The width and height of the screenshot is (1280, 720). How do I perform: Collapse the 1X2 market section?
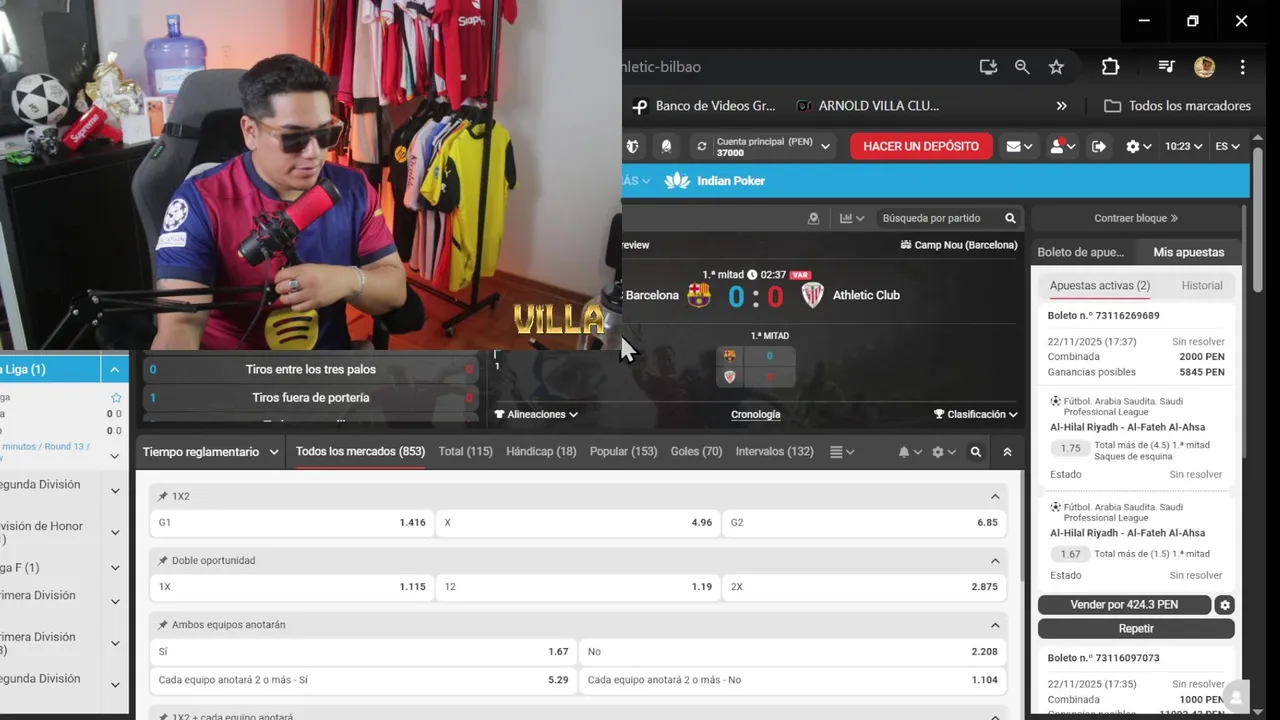coord(995,496)
